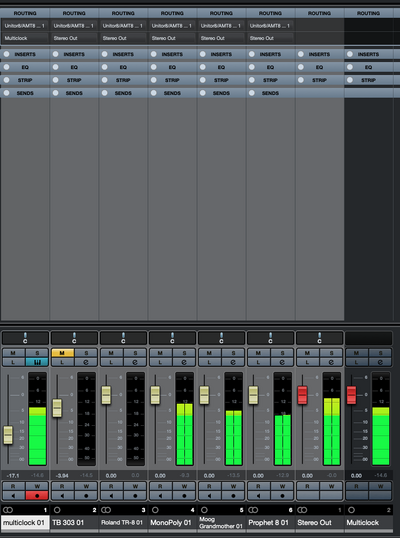This screenshot has height=538, width=400.
Task: Bypass inserts on multiclock 01 channel
Action: 7,54
